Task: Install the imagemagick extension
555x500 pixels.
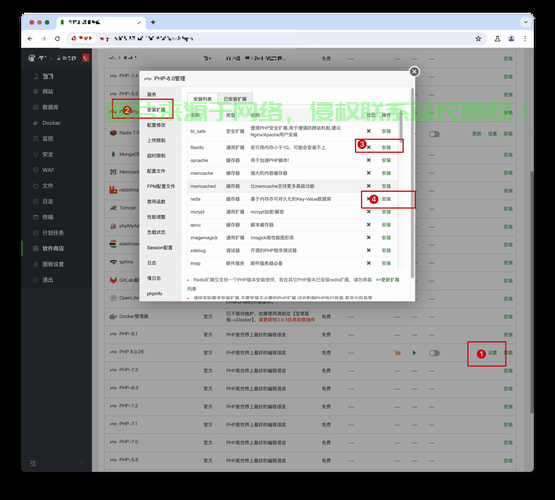Action: [x=386, y=237]
